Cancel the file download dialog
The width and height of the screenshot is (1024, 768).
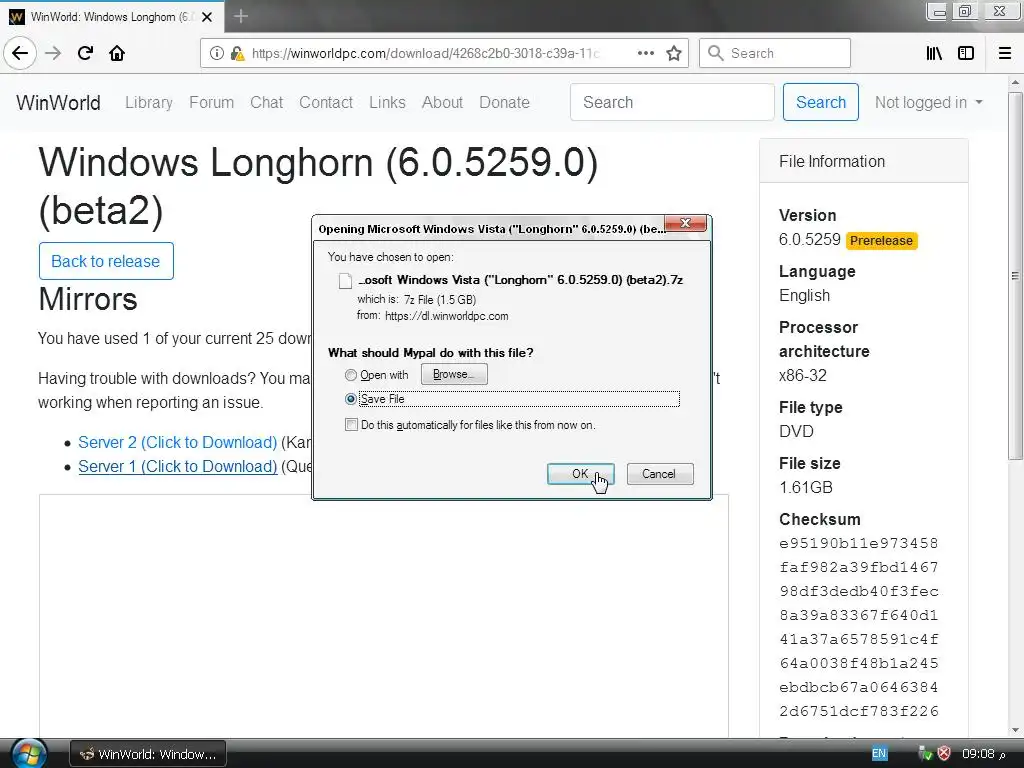pos(660,474)
